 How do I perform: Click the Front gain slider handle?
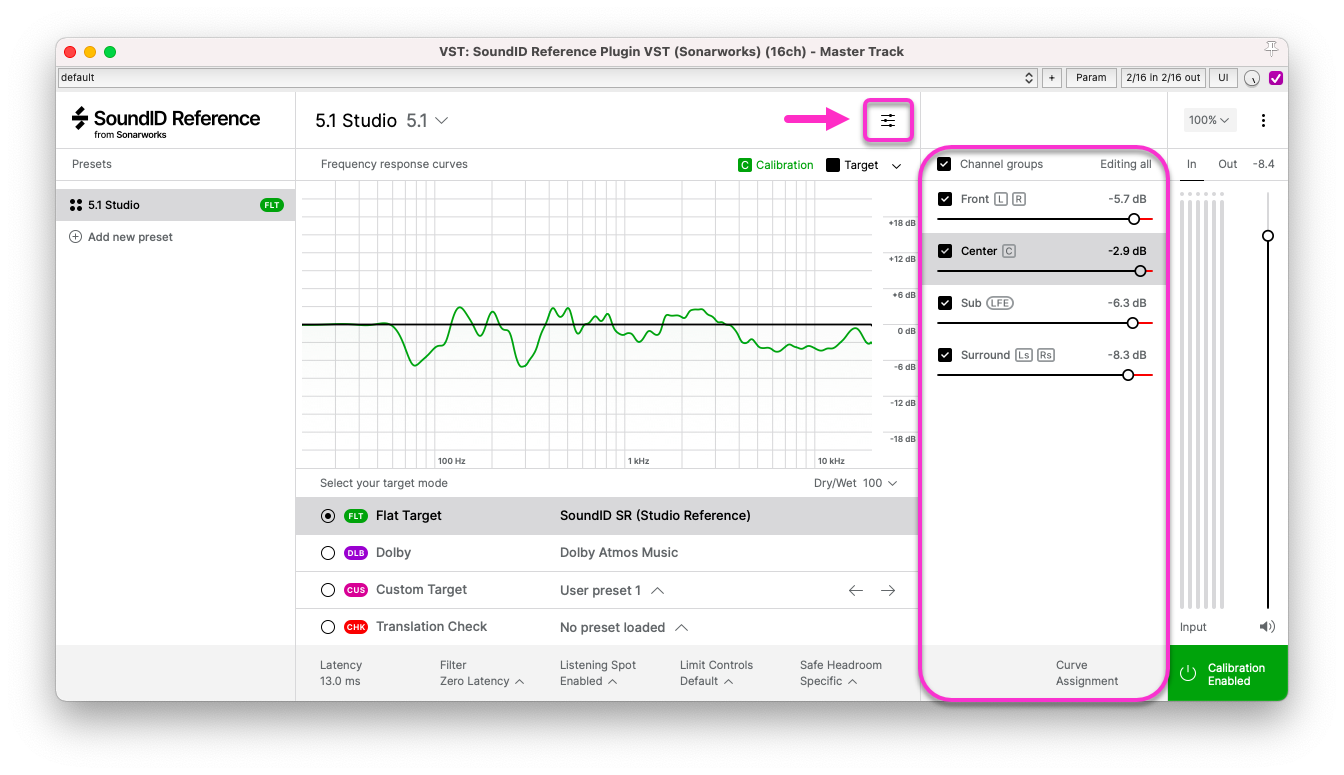click(1134, 219)
